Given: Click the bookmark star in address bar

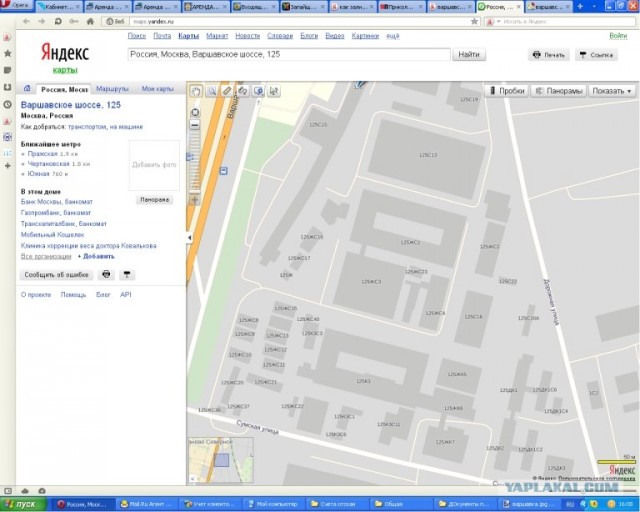Looking at the screenshot, I should point(474,21).
